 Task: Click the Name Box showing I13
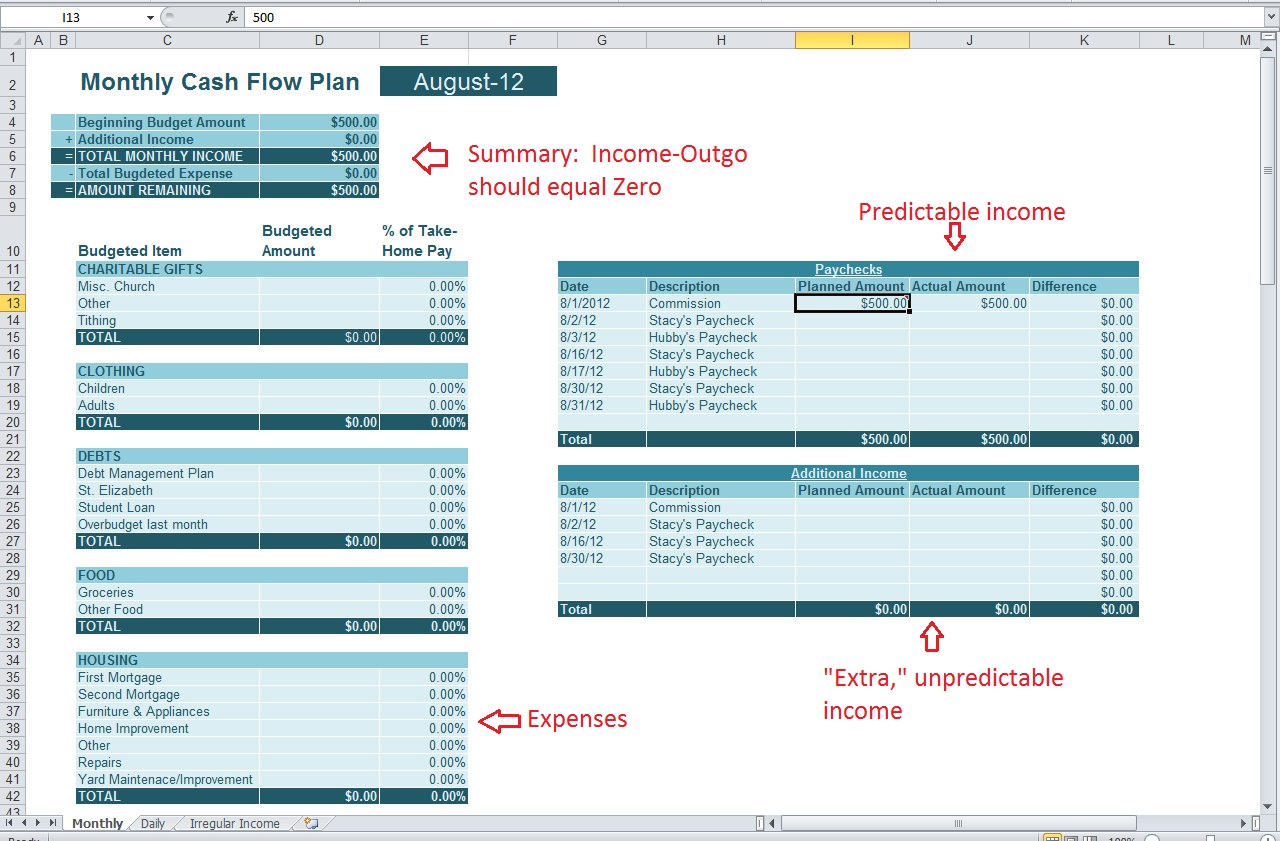pos(72,17)
